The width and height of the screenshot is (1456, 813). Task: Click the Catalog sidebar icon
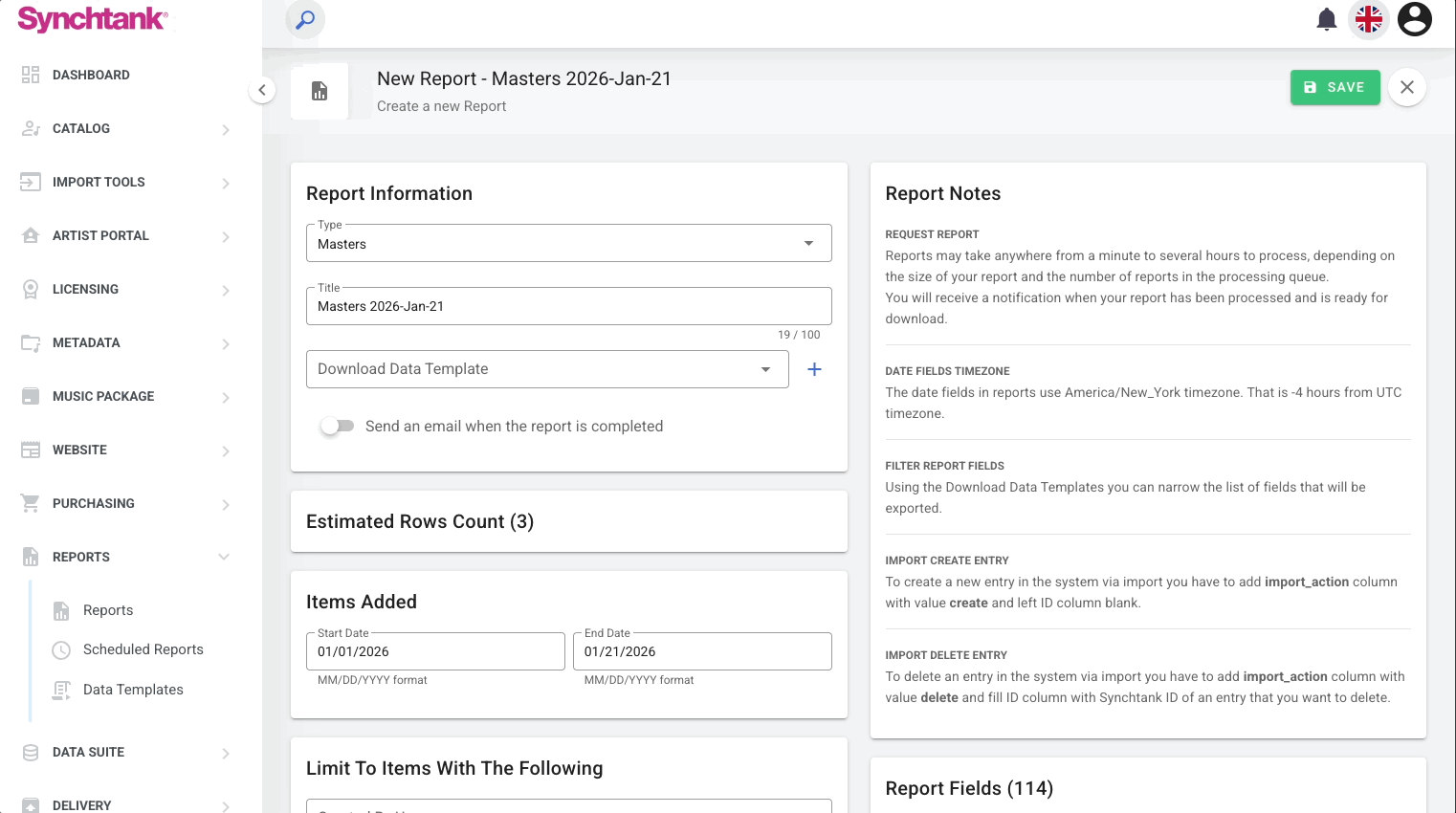click(x=31, y=128)
